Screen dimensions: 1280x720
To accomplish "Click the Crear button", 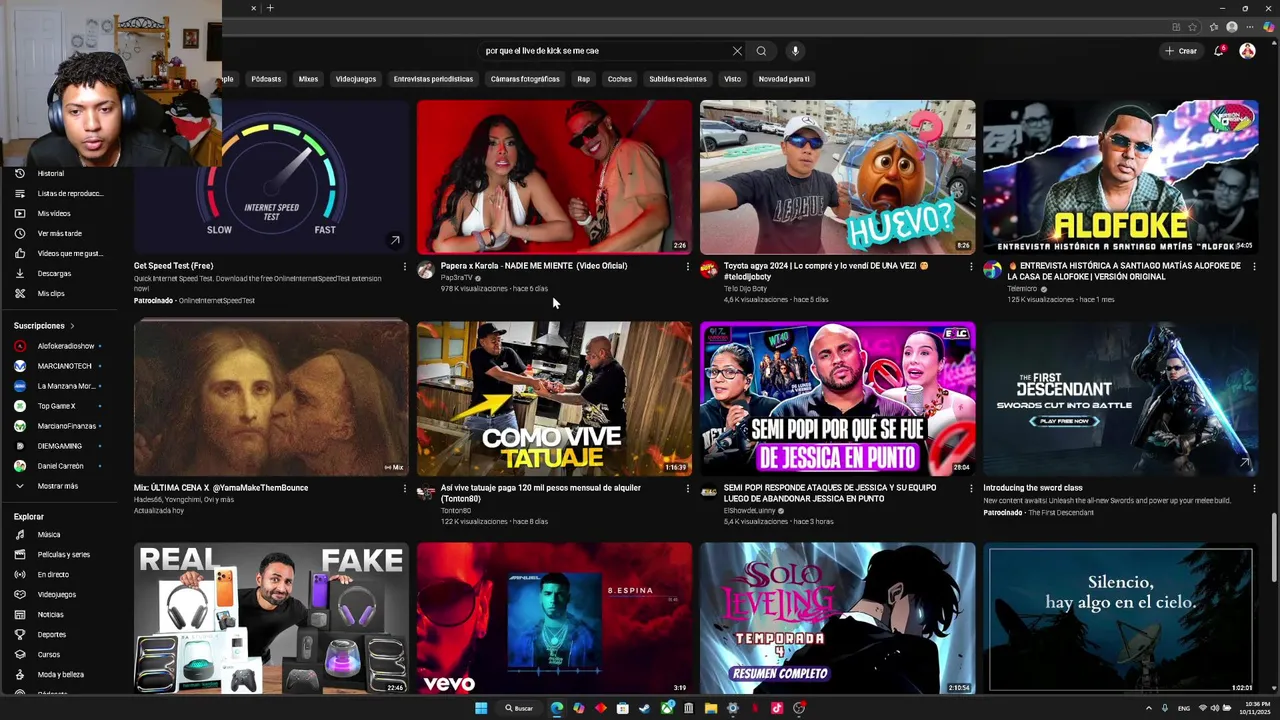I will tap(1181, 51).
